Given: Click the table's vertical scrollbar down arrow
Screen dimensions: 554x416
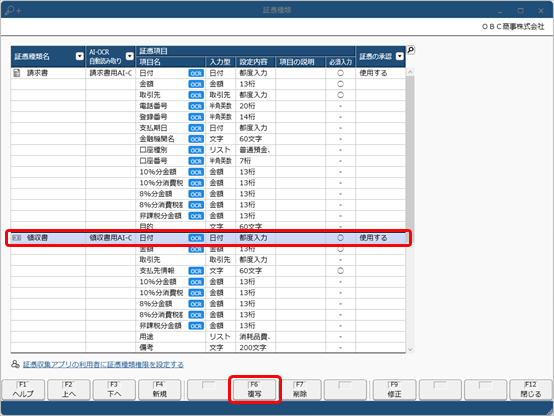Looking at the screenshot, I should tap(410, 350).
